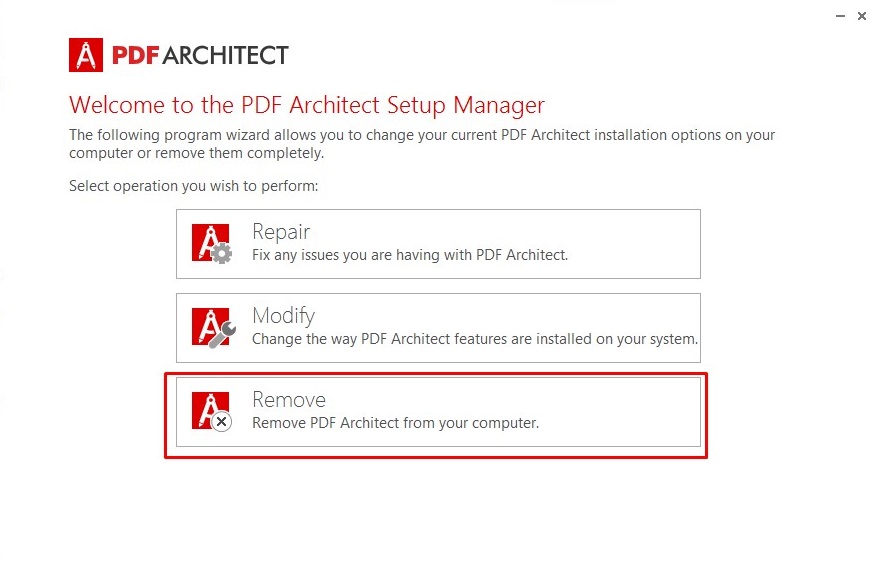Click the "Modify" heading text
This screenshot has height=577, width=879.
click(283, 316)
